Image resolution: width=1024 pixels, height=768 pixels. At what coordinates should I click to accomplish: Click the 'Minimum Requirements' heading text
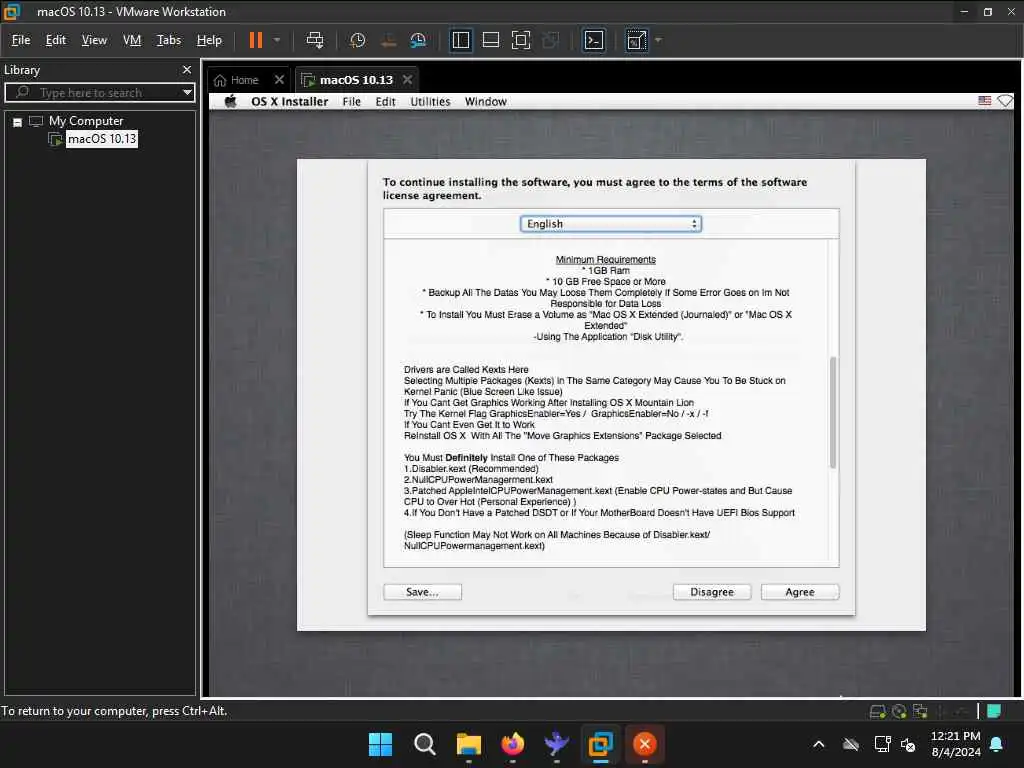tap(605, 260)
